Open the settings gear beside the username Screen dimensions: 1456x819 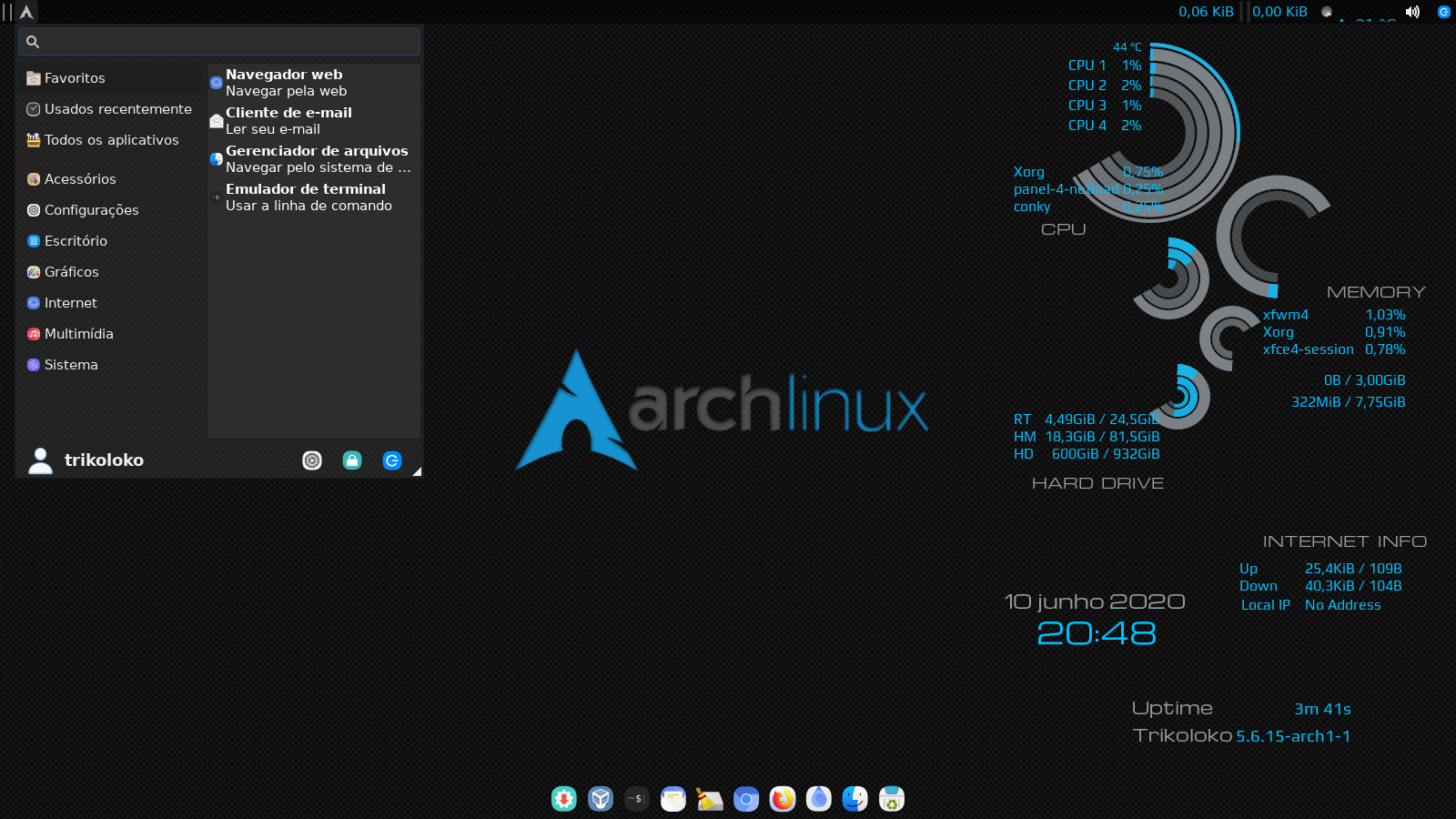312,460
